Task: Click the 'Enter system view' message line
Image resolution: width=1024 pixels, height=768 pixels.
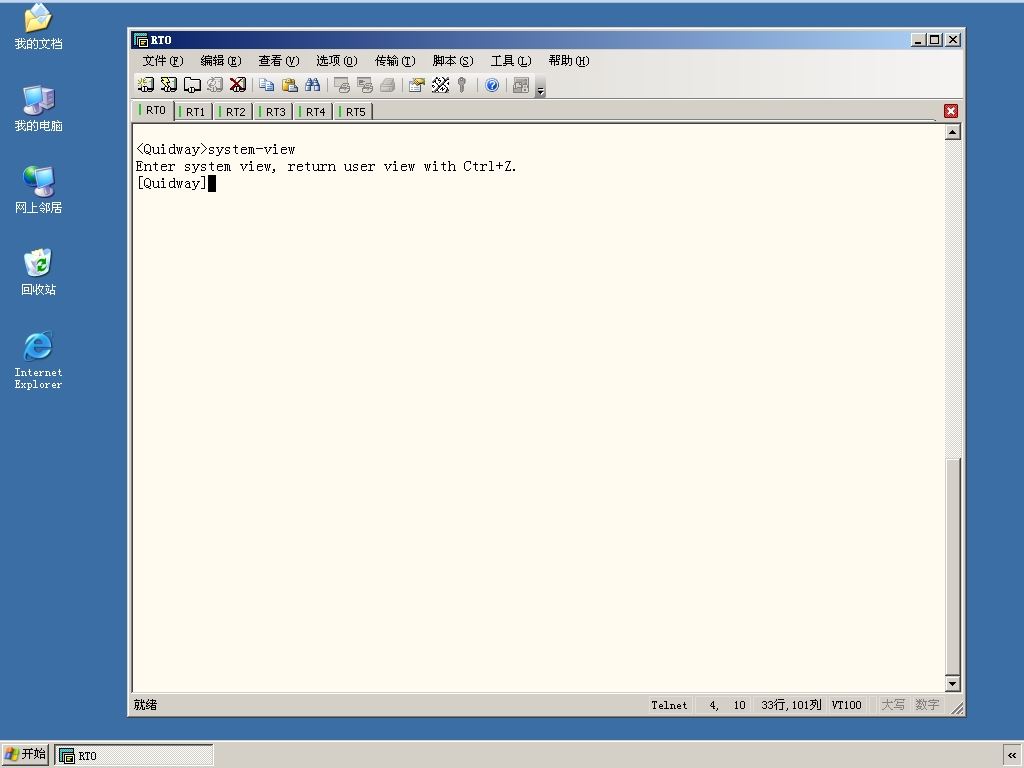Action: tap(326, 167)
